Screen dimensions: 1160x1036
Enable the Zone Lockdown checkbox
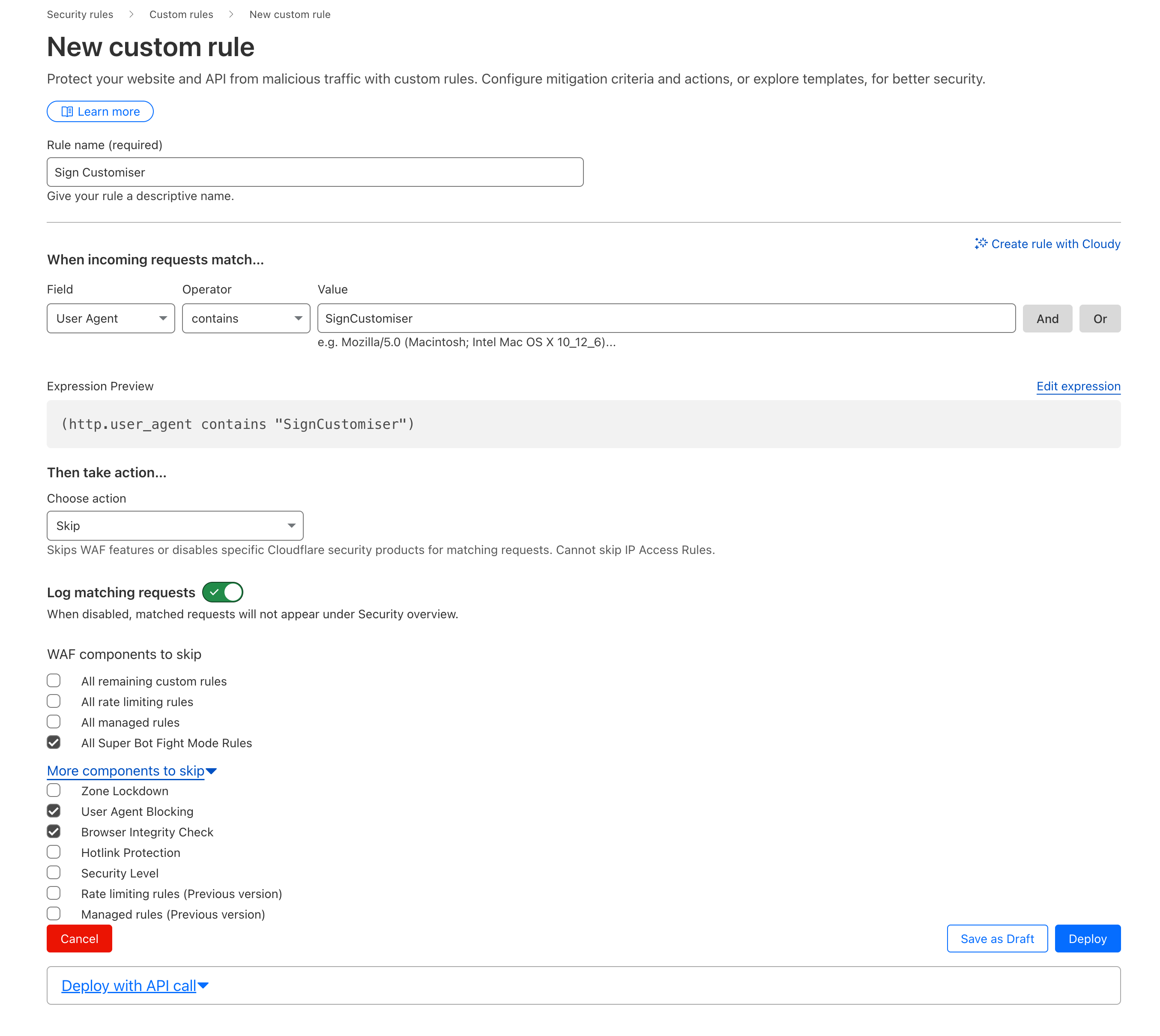pos(54,790)
